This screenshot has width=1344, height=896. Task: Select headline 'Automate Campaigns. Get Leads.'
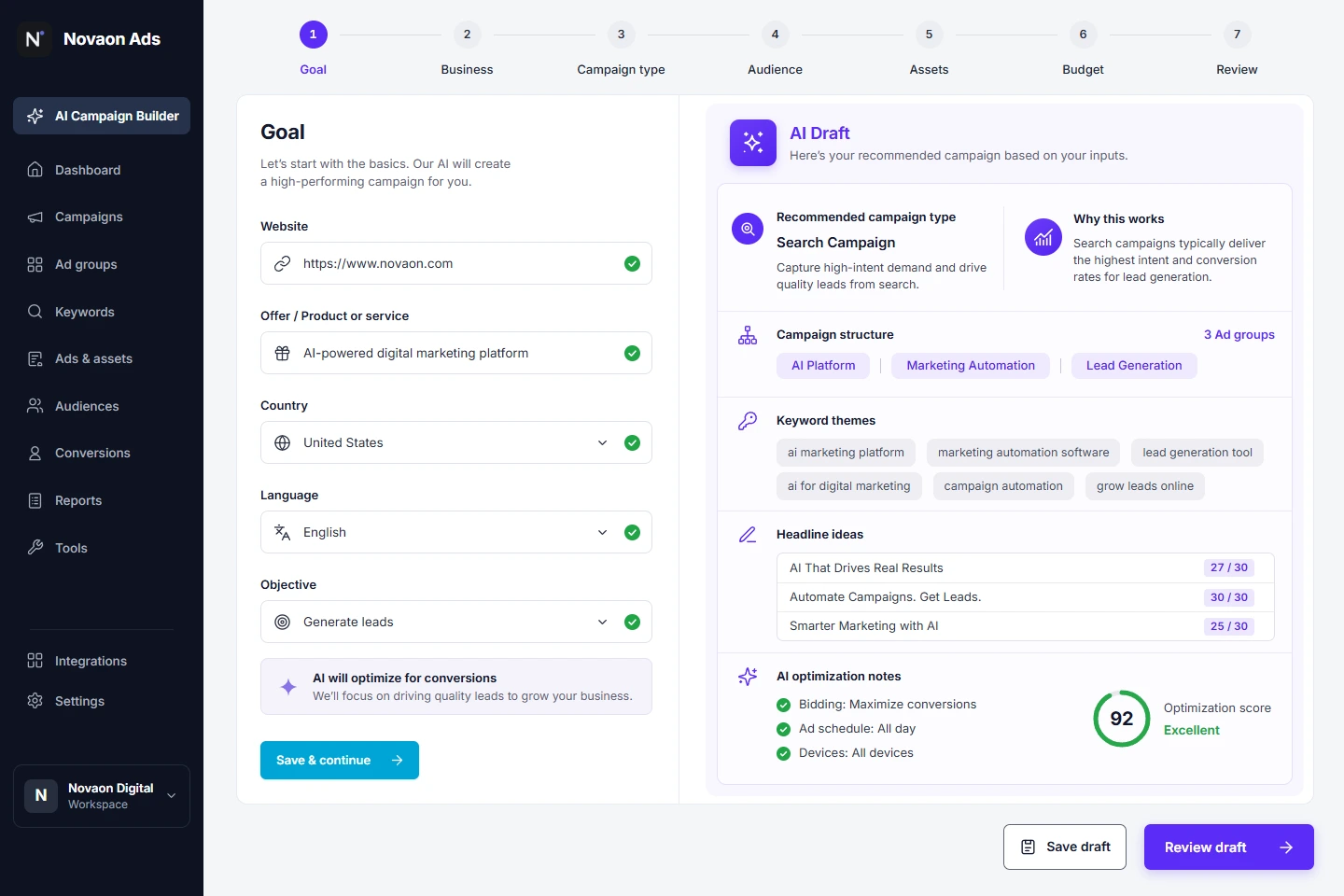pos(1025,597)
